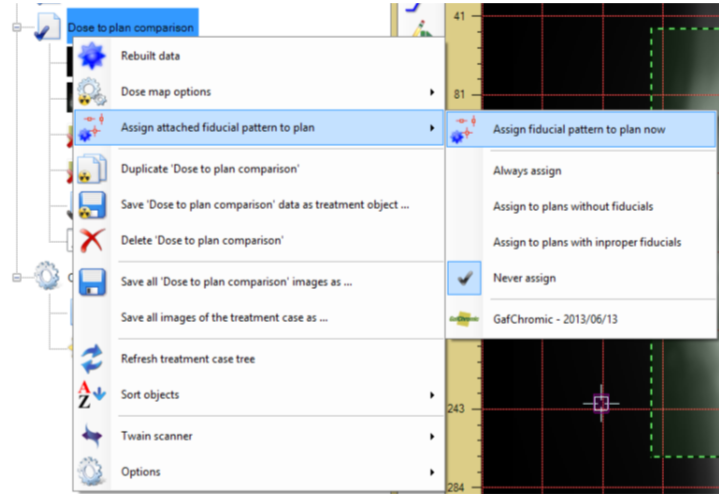Screen dimensions: 725x499
Task: Click floppy icon for Save as treatment object
Action: click(x=92, y=205)
